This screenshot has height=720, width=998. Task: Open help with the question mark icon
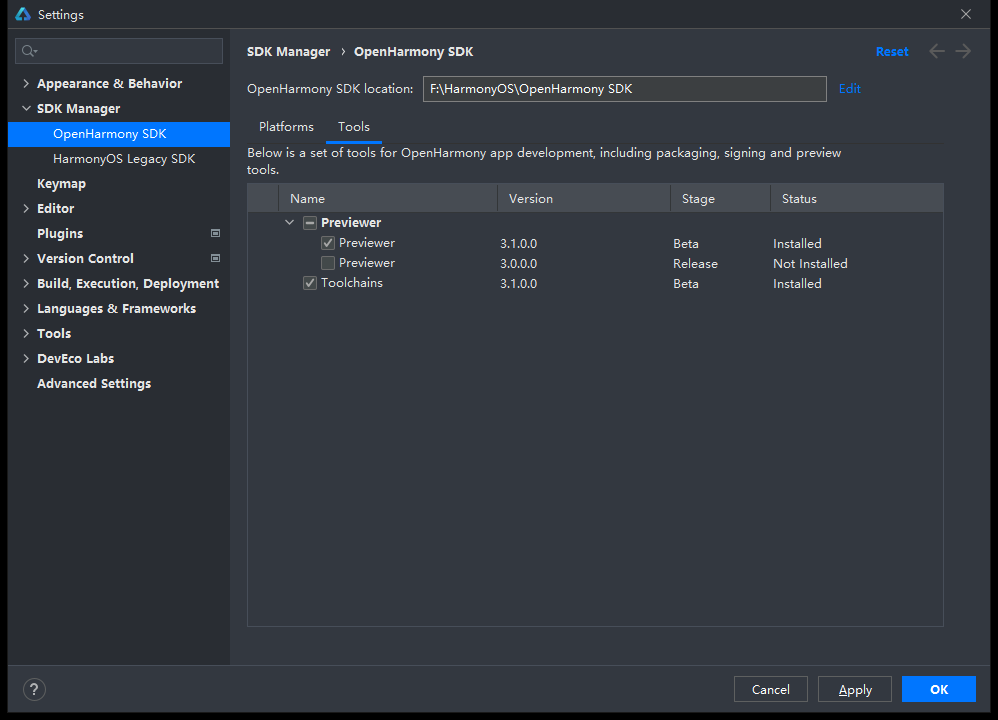34,689
